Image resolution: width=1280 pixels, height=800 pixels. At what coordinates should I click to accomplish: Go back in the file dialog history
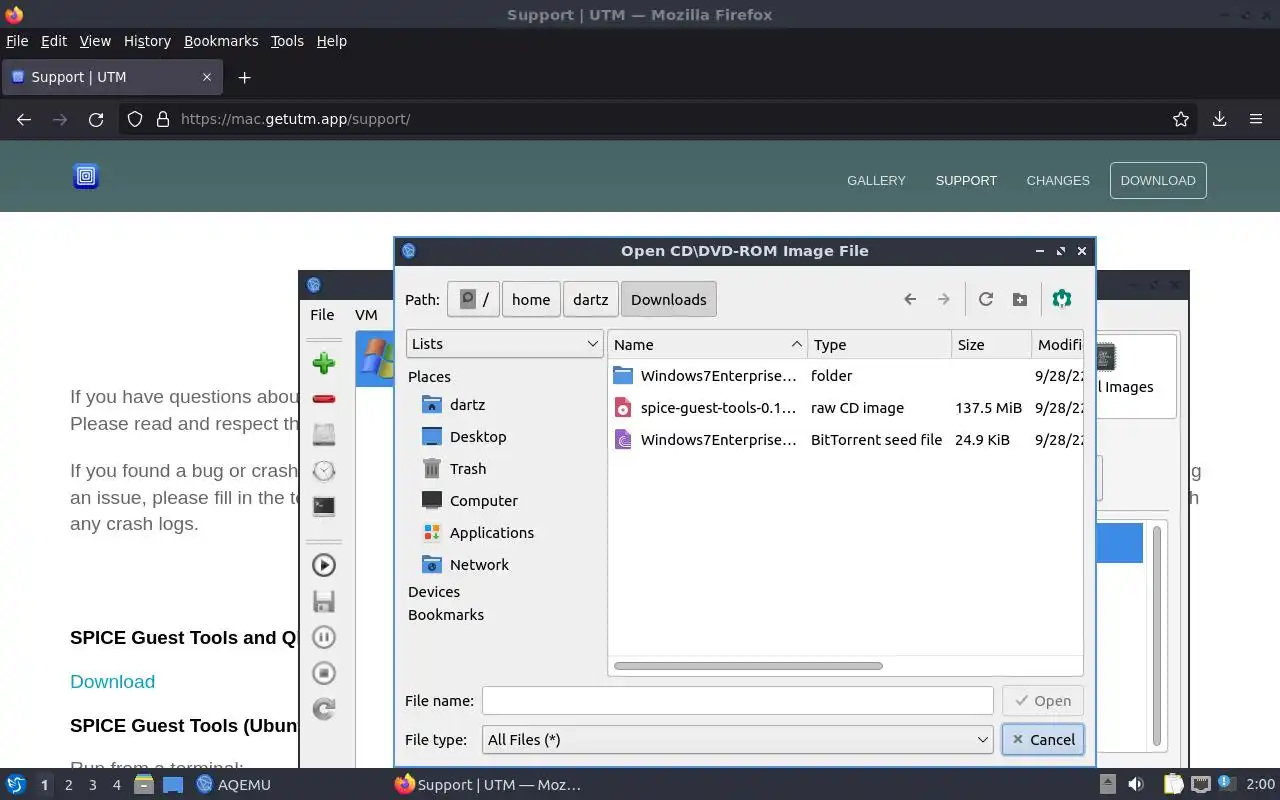coord(910,299)
